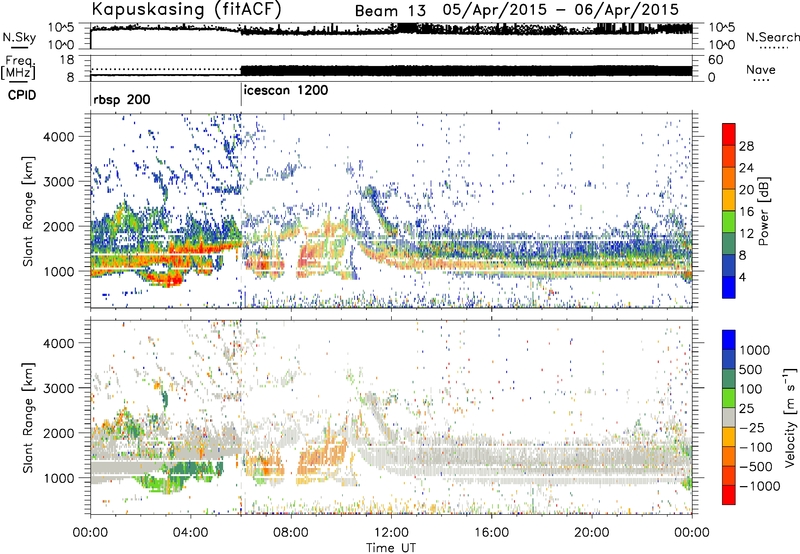Click the 'Time UT' axis title
The height and width of the screenshot is (554, 800).
(x=391, y=548)
